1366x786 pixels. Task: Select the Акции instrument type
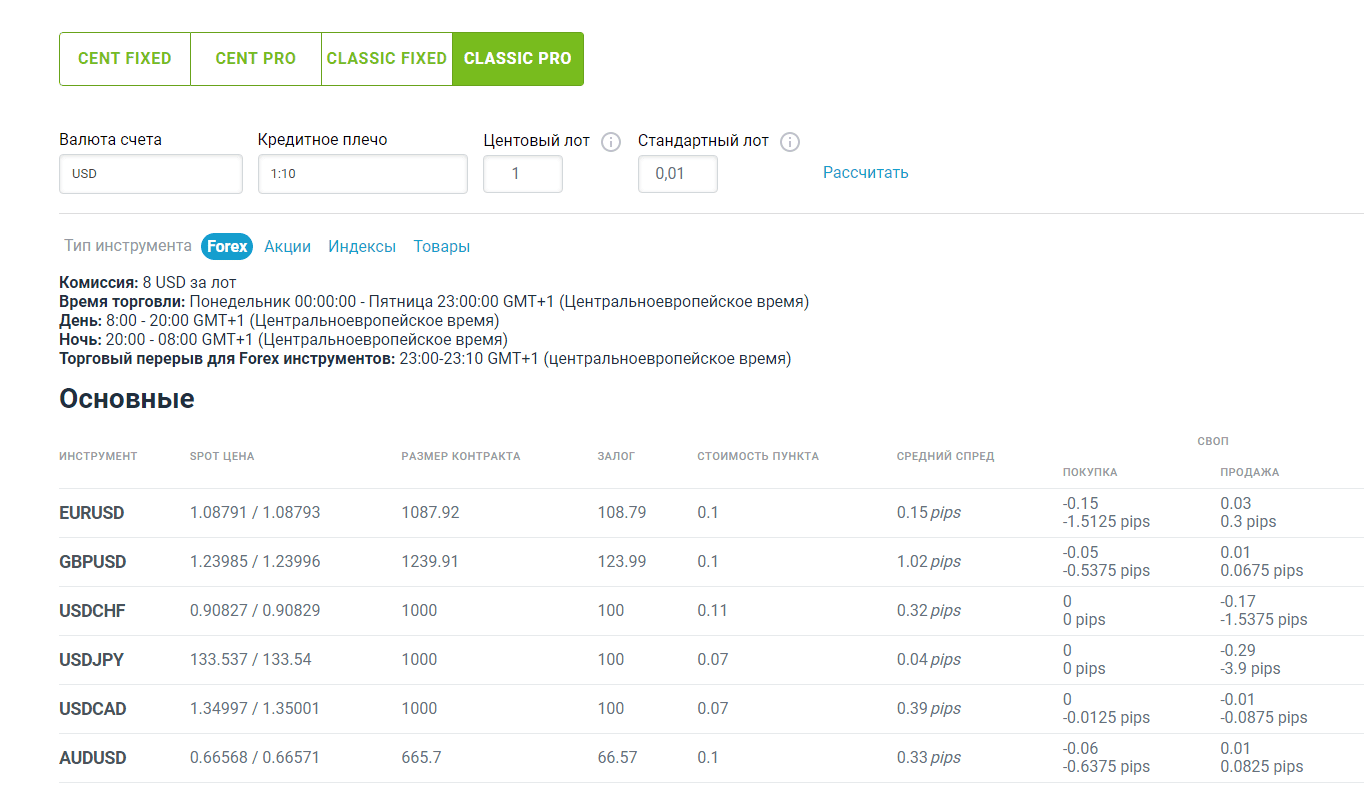[x=288, y=247]
